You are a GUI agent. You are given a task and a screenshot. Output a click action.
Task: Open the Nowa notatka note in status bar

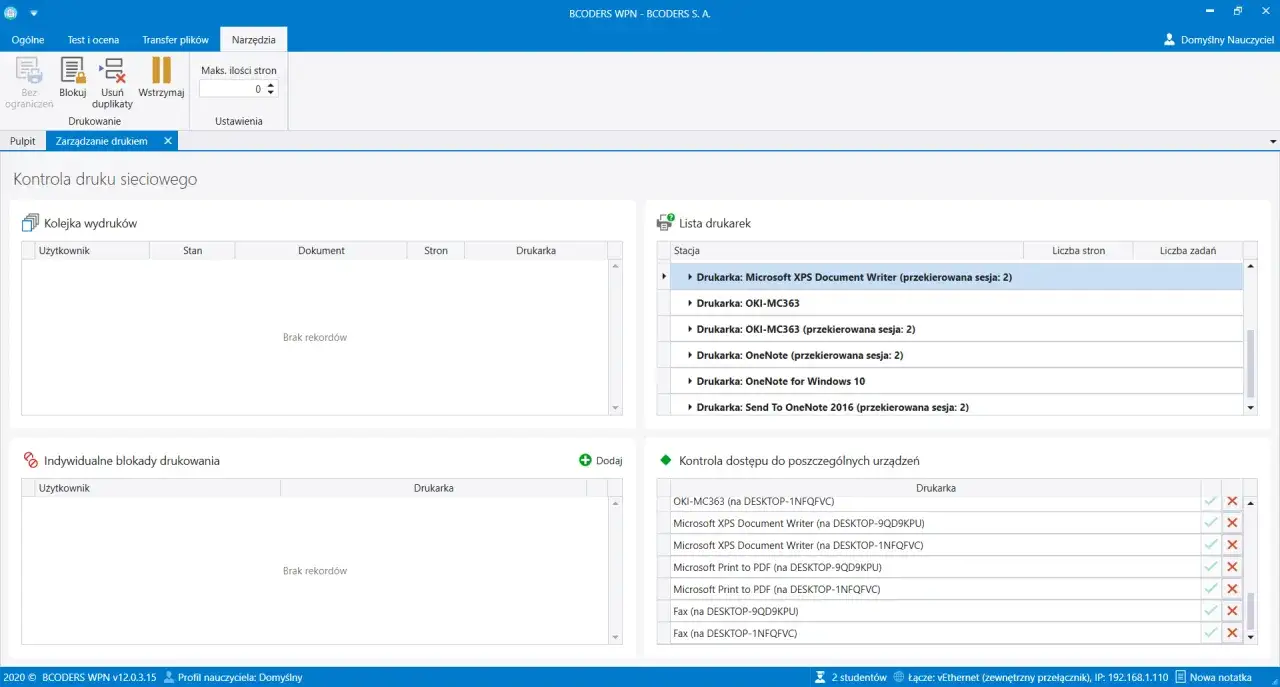click(x=1213, y=677)
